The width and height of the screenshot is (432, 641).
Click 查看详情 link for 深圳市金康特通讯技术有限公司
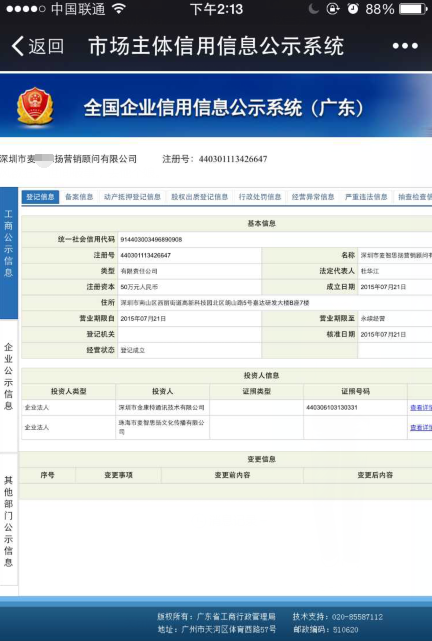(x=421, y=408)
